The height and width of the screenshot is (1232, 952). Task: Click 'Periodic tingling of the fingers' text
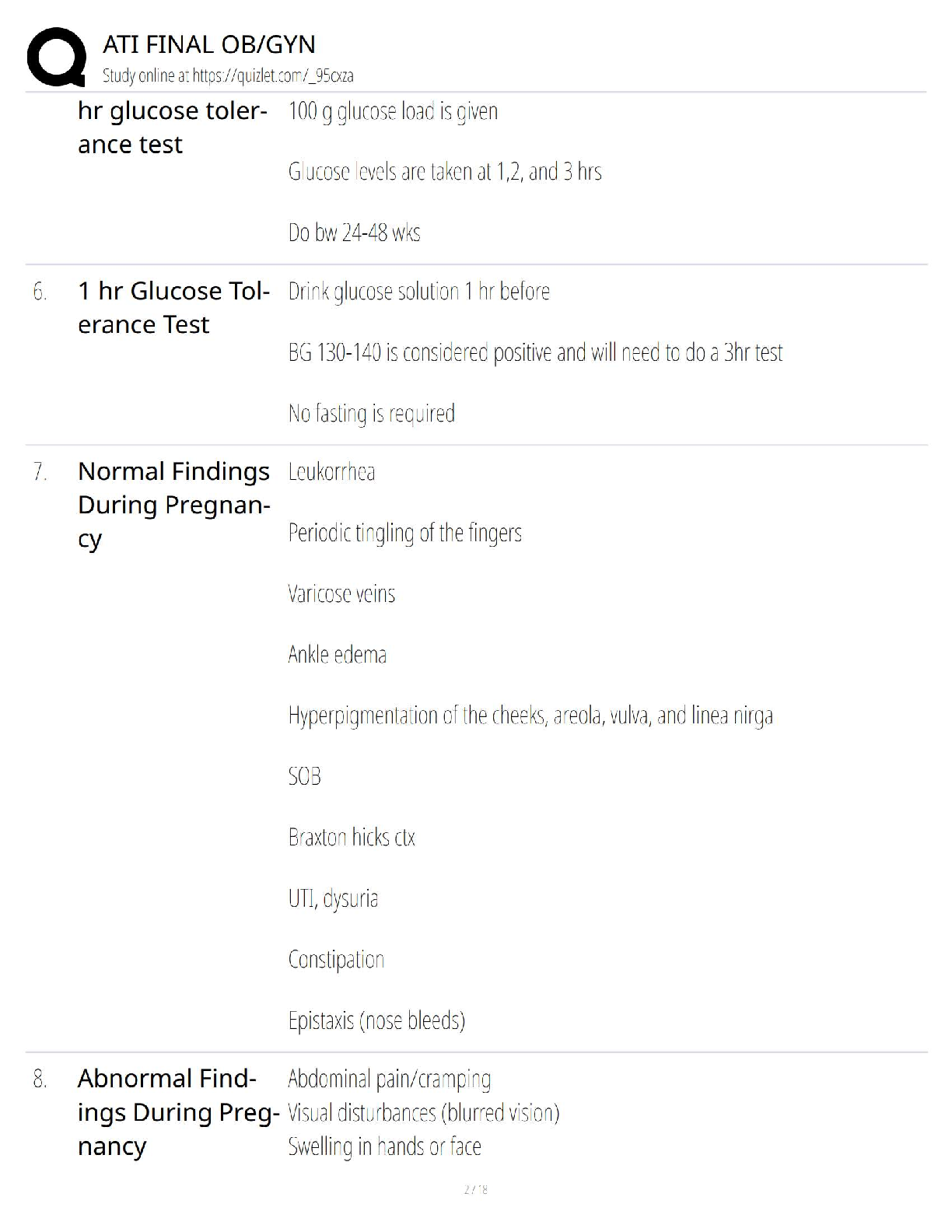tap(404, 533)
